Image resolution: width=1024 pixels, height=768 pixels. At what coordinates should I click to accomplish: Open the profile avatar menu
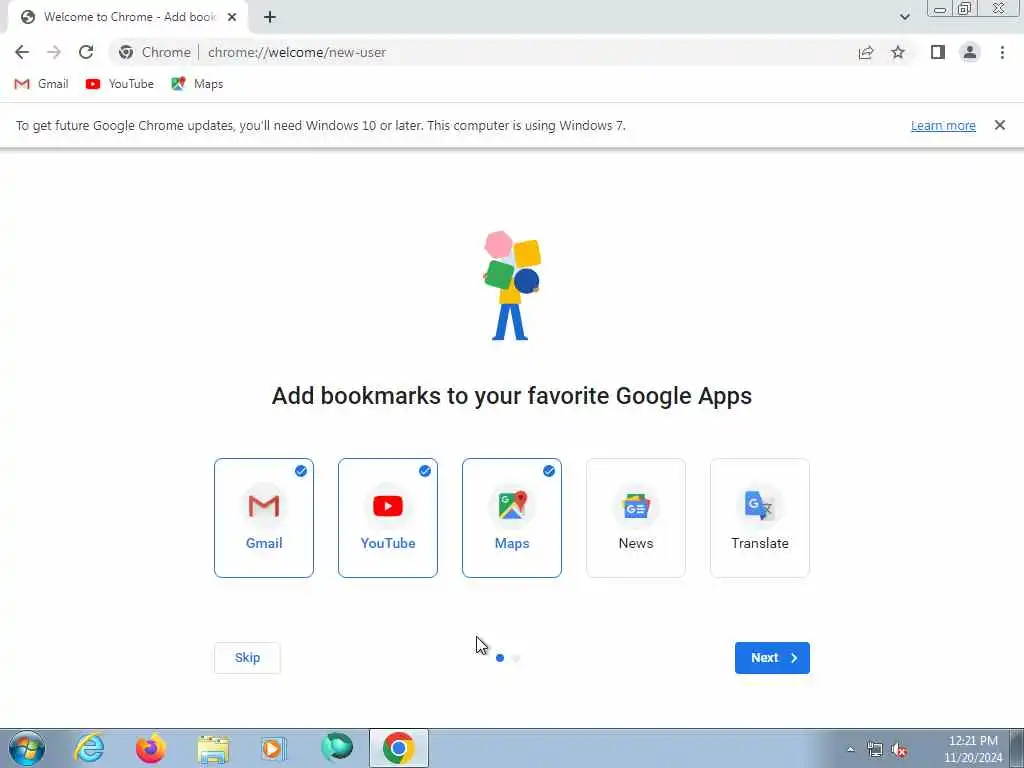point(970,52)
